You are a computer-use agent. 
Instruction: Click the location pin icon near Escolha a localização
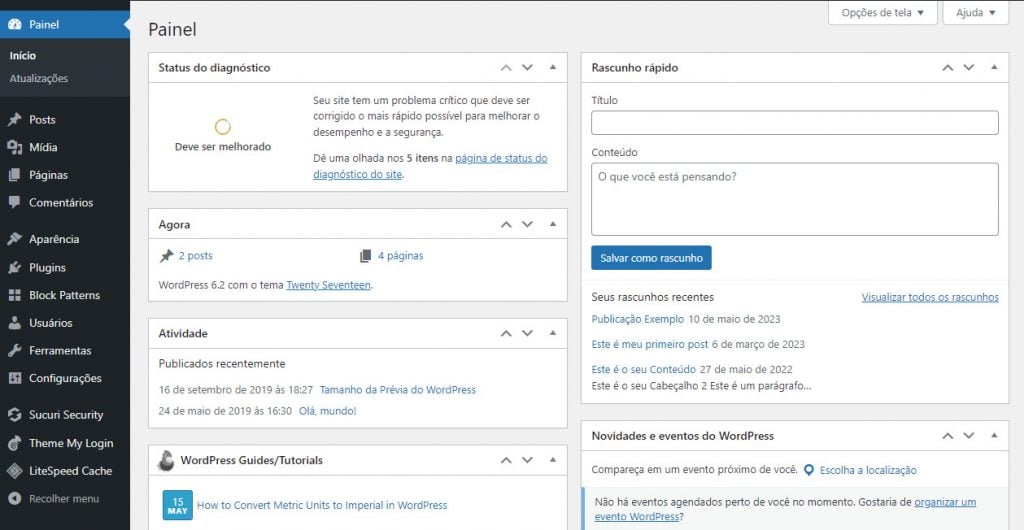click(808, 470)
